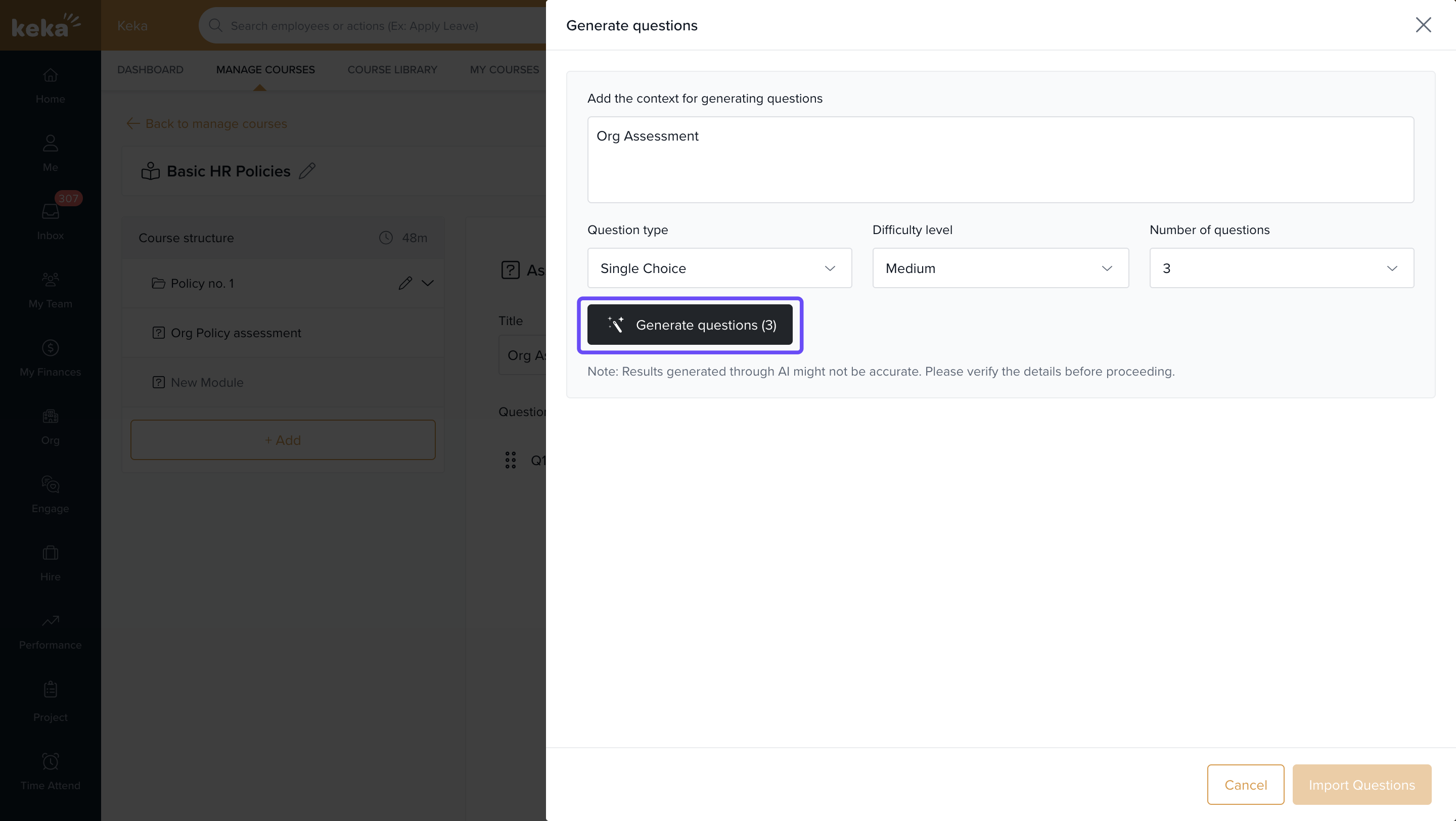Switch to Dashboard tab

click(150, 69)
